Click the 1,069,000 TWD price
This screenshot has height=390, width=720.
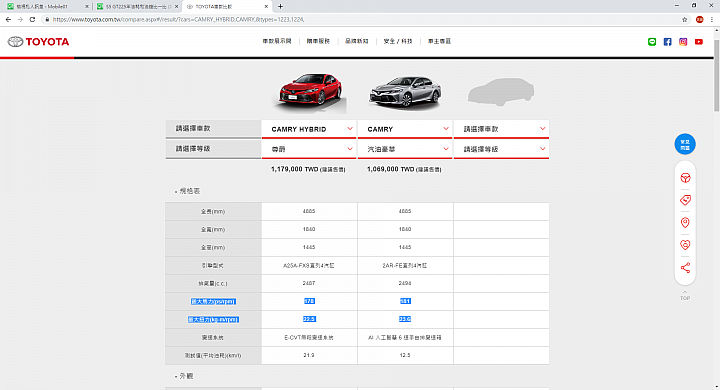click(404, 170)
